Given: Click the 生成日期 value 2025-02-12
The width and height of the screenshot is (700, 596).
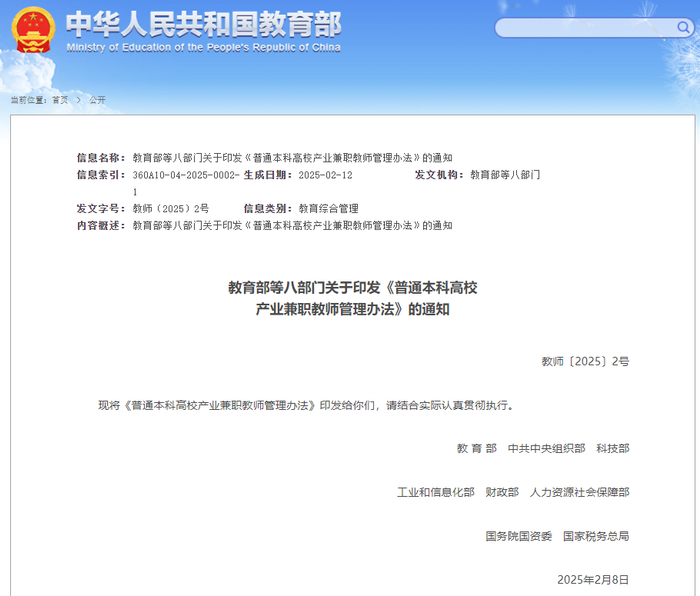Looking at the screenshot, I should (x=325, y=175).
